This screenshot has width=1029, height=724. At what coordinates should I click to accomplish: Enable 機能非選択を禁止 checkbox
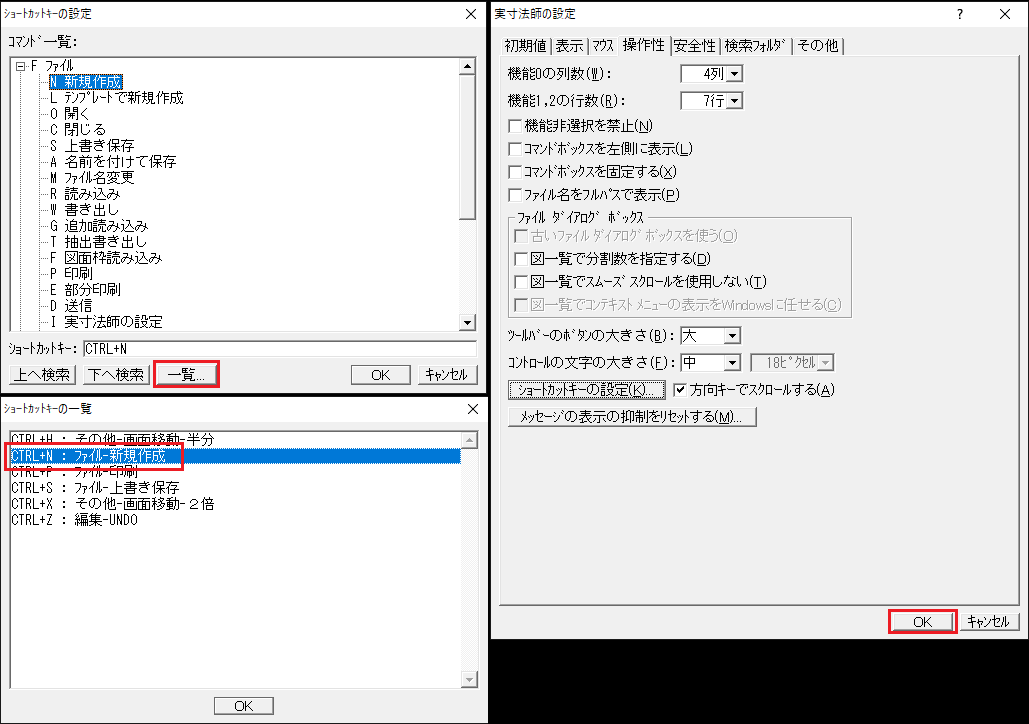pyautogui.click(x=515, y=125)
